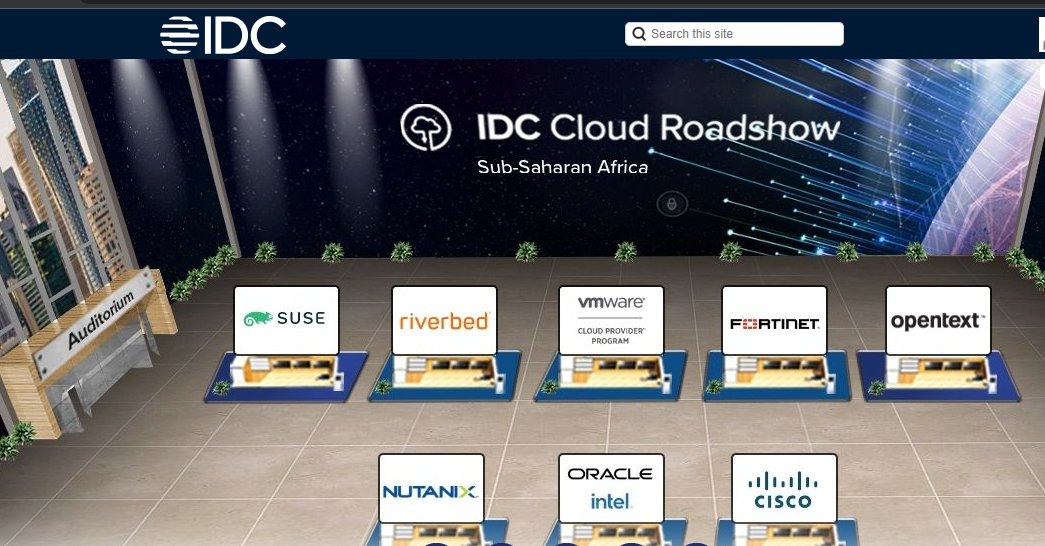Click the Sub-Saharan Africa subtitle
The width and height of the screenshot is (1045, 546).
(x=562, y=167)
